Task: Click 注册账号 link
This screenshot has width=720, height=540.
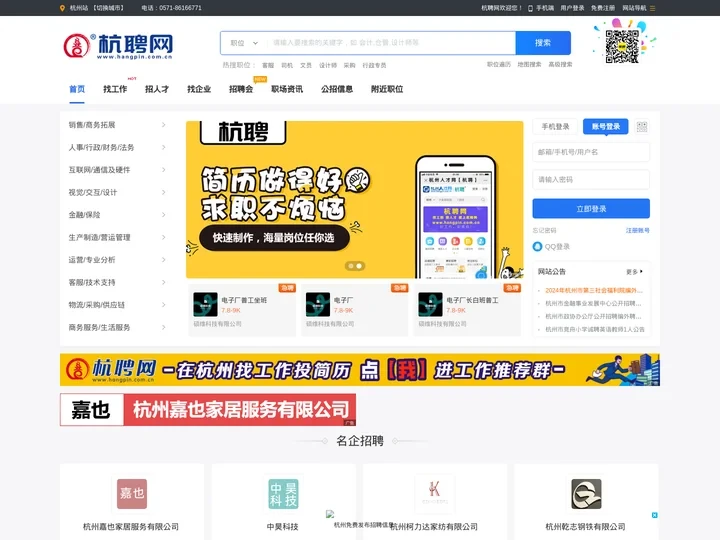Action: (x=638, y=231)
